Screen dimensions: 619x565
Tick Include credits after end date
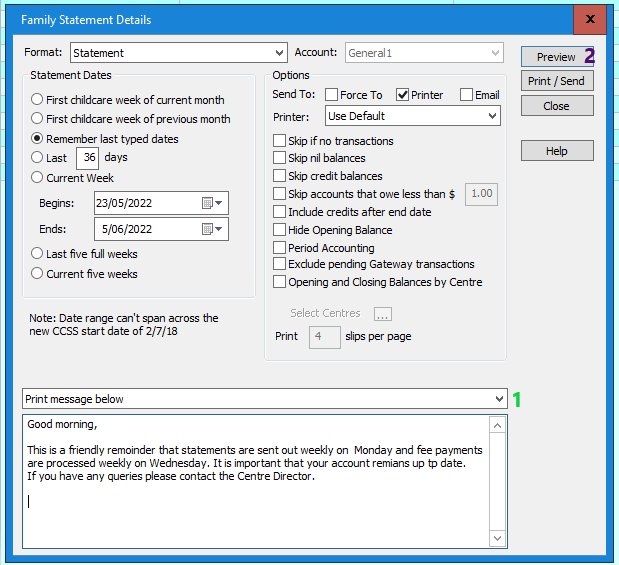[279, 212]
